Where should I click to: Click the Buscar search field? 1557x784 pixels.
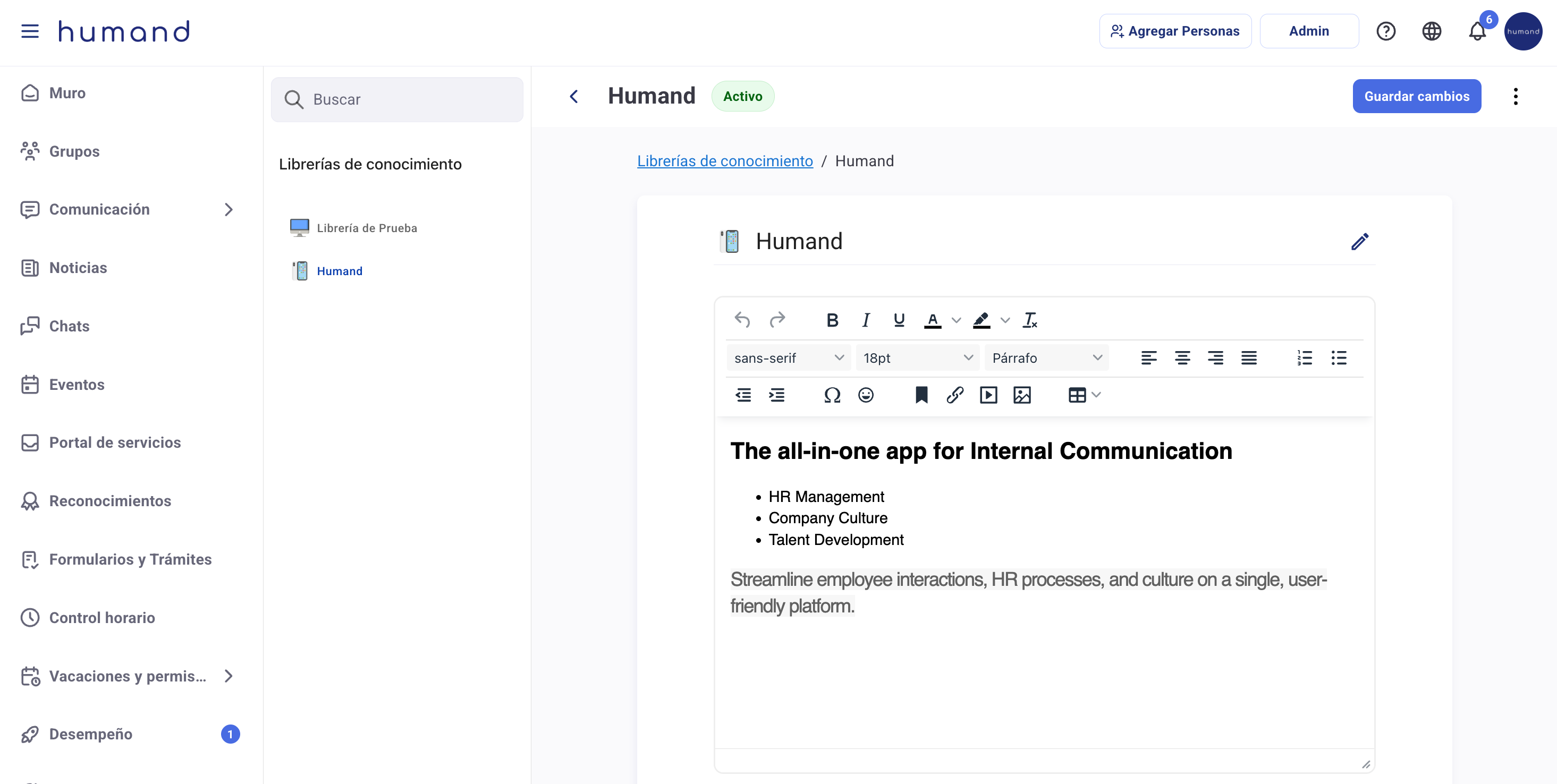point(397,100)
